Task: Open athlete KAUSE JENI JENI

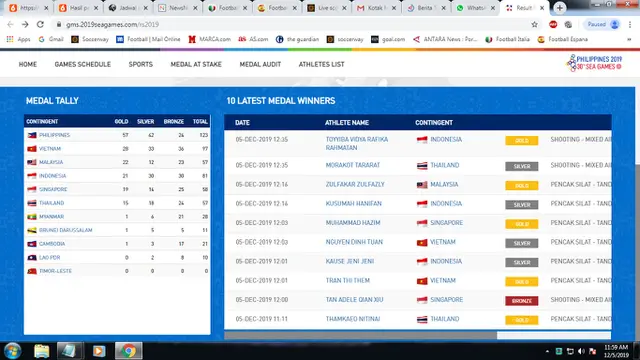Action: point(350,261)
